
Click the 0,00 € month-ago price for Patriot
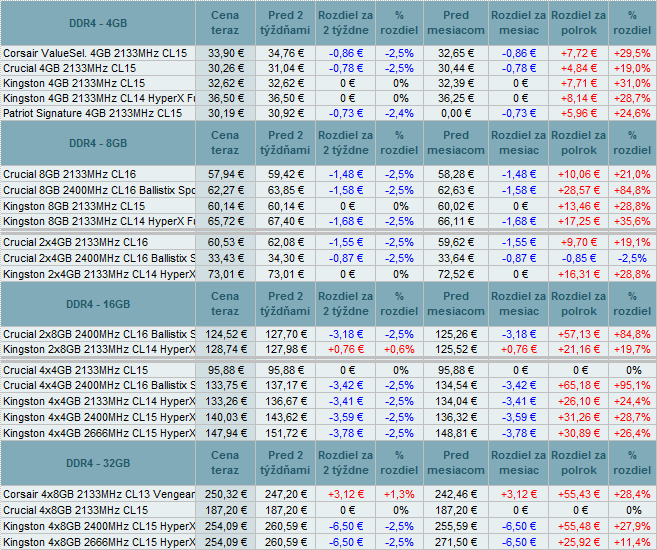coord(456,114)
